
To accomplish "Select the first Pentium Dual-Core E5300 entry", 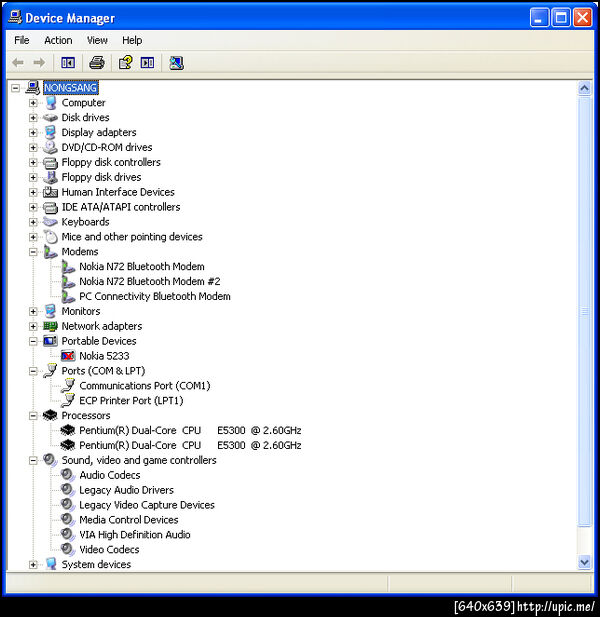I will [x=190, y=430].
